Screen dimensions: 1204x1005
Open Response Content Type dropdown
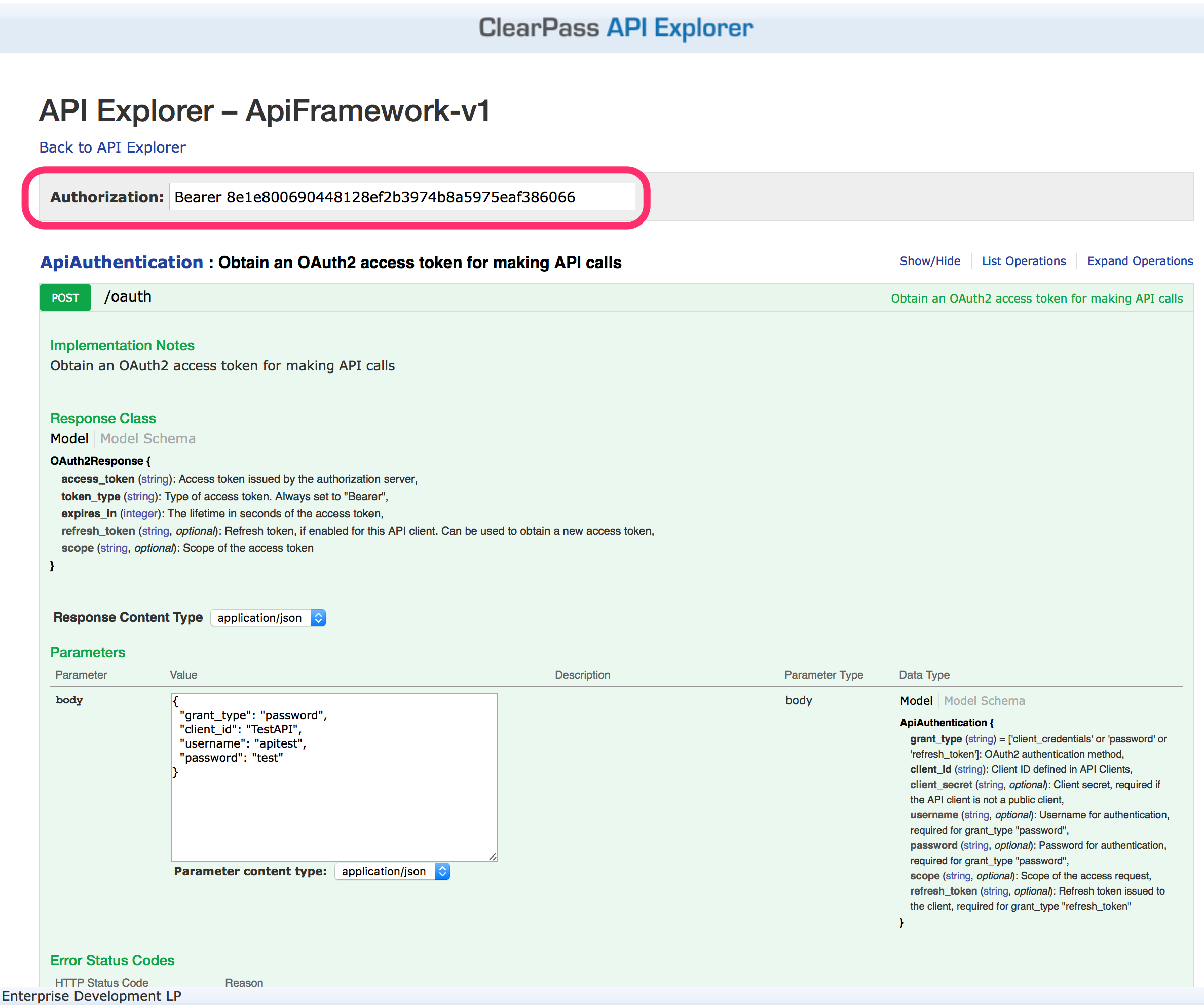coord(268,617)
